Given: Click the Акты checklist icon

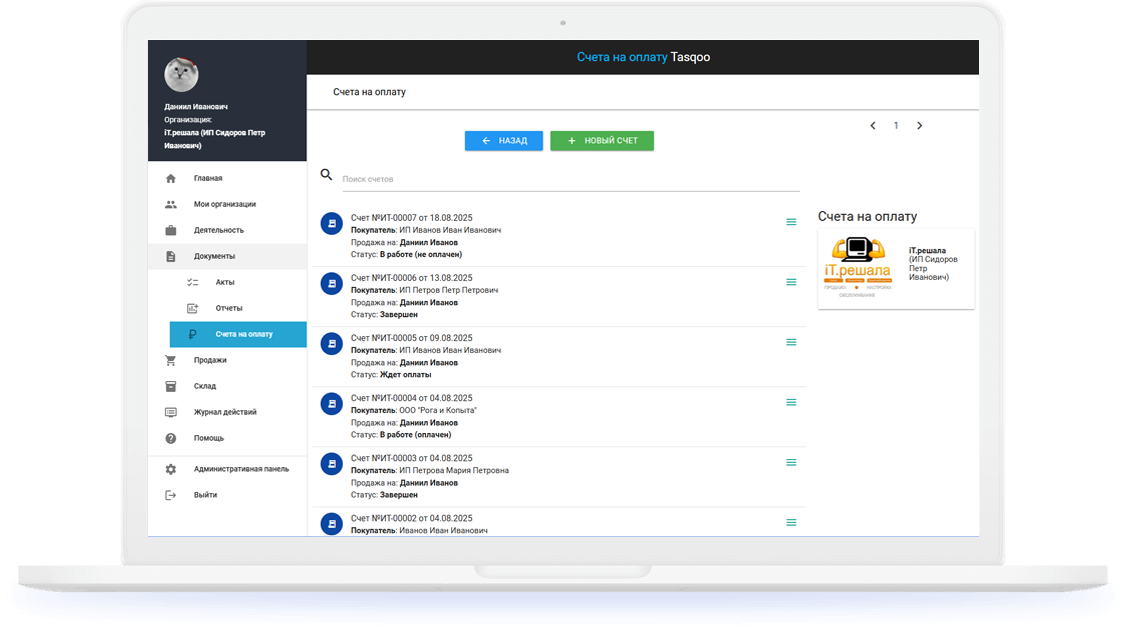Looking at the screenshot, I should coord(192,282).
